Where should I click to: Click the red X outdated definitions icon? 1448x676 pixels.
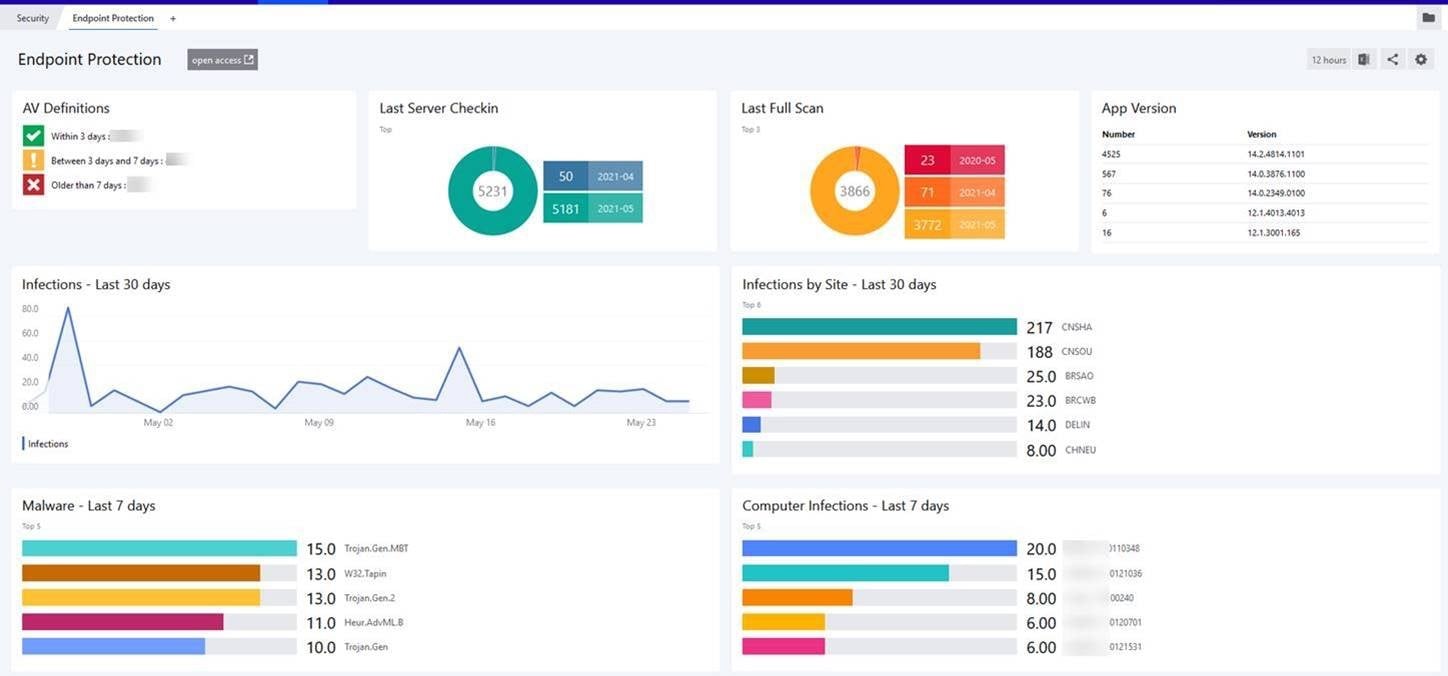point(33,185)
